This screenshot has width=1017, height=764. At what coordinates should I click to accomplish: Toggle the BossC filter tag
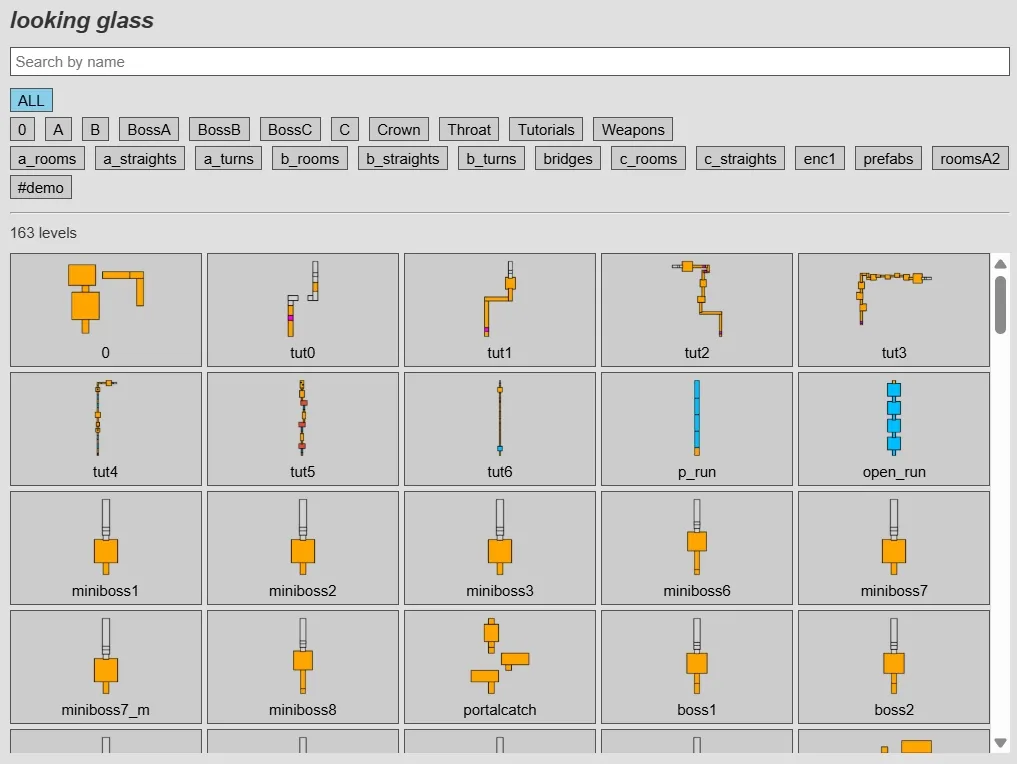290,130
